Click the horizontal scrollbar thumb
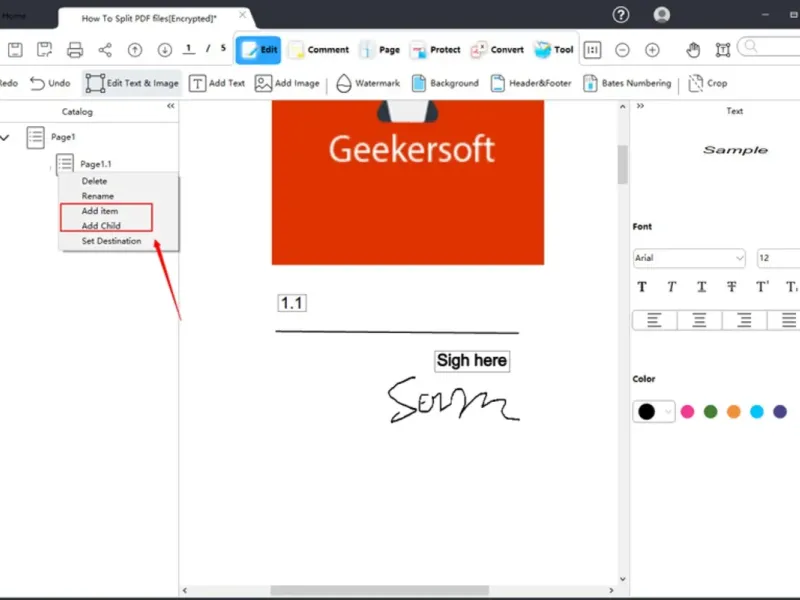800x600 pixels. (x=380, y=590)
